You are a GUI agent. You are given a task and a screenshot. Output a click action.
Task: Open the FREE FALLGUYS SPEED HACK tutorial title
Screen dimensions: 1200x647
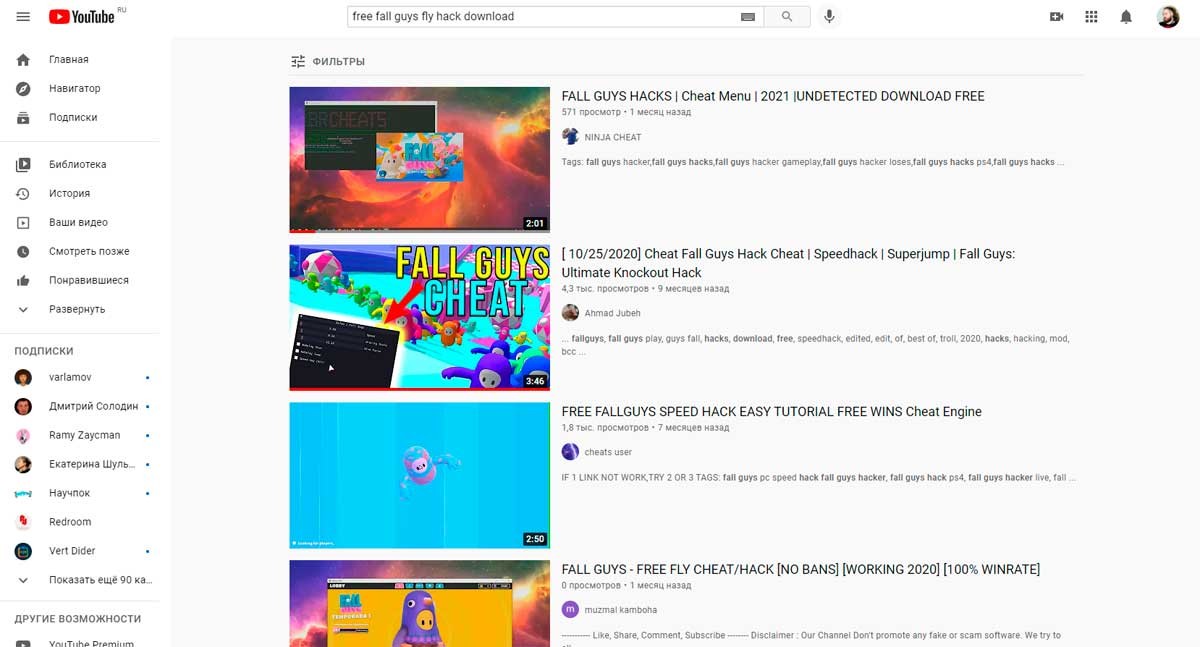pos(772,411)
